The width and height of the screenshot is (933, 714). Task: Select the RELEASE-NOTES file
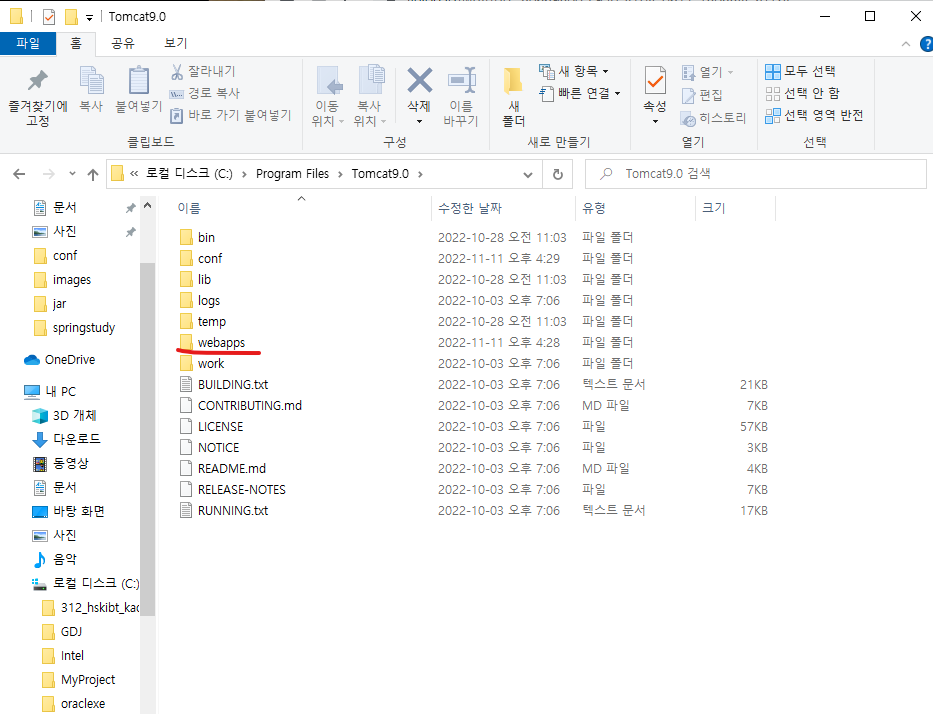[x=242, y=490]
